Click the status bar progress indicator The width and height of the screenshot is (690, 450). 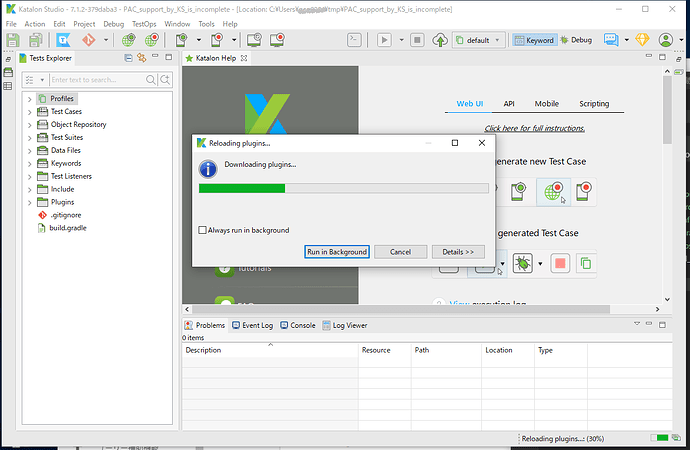(659, 438)
